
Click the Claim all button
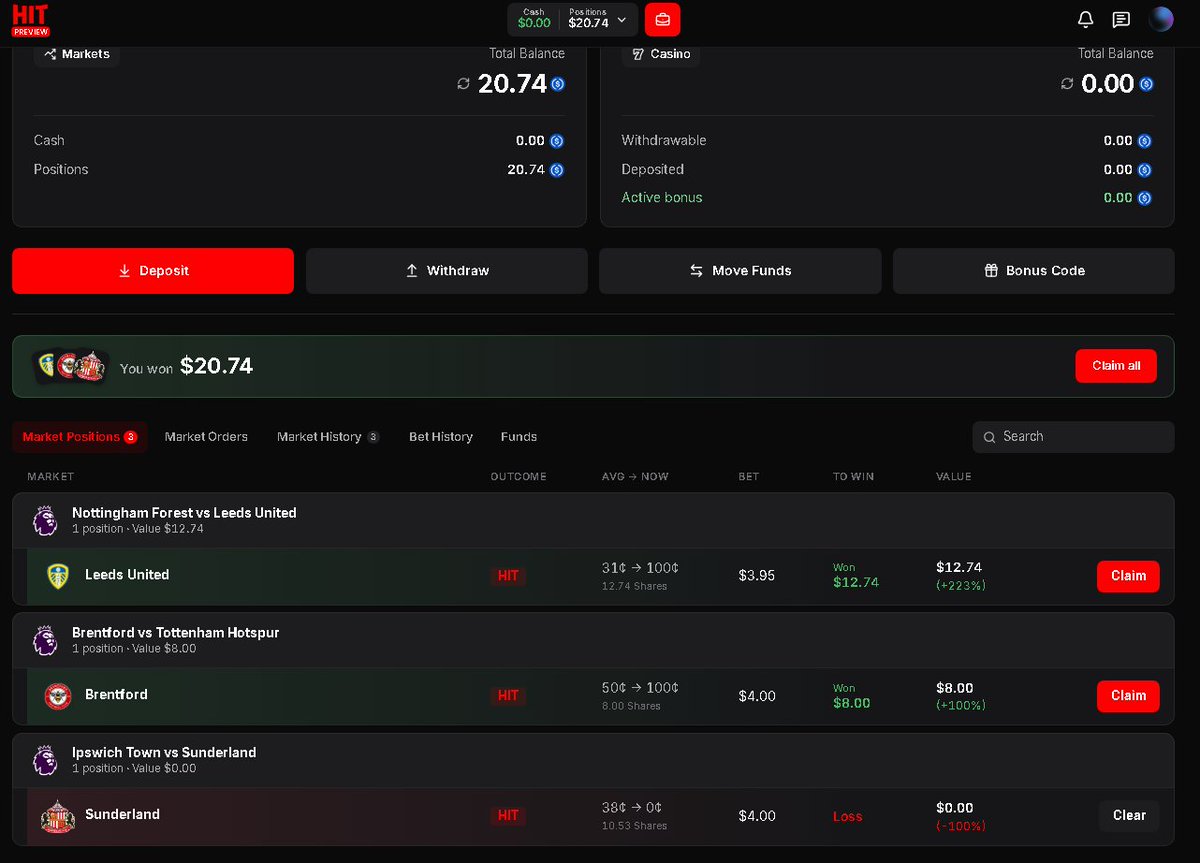[x=1116, y=366]
